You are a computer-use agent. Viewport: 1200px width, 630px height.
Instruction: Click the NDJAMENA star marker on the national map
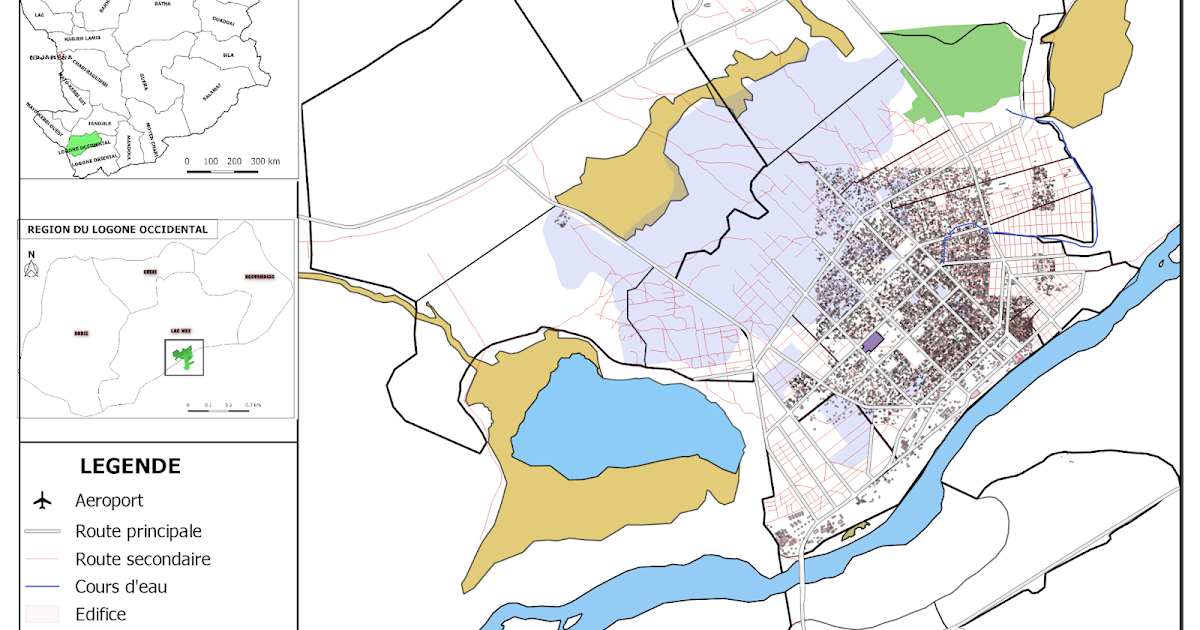(x=60, y=53)
